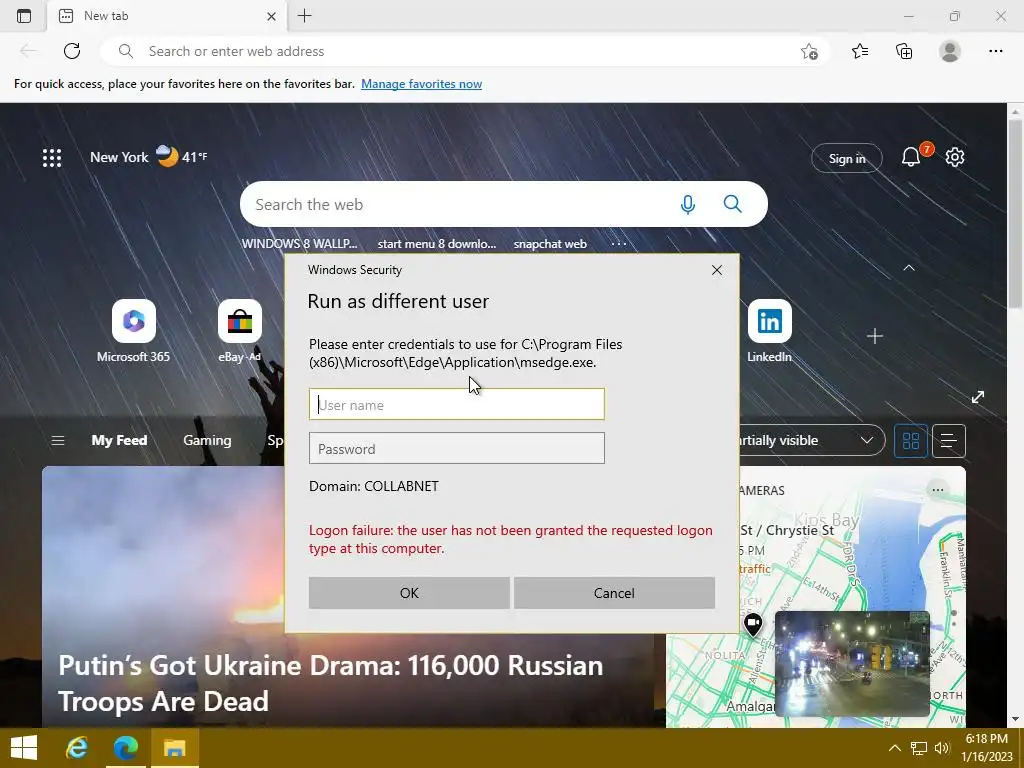Screen dimensions: 1024x768
Task: Close the New tab tab
Action: pyautogui.click(x=272, y=16)
